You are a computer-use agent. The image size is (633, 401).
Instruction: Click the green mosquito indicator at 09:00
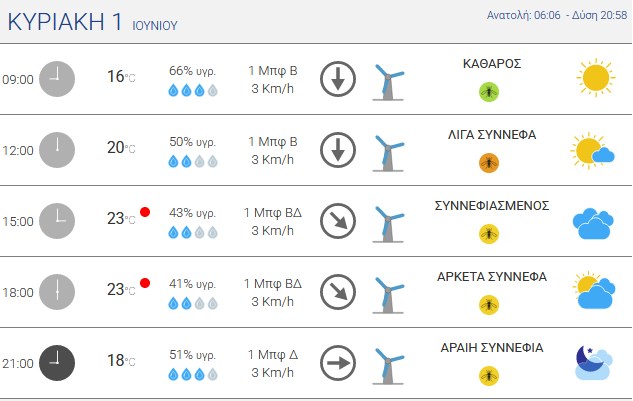[x=489, y=92]
